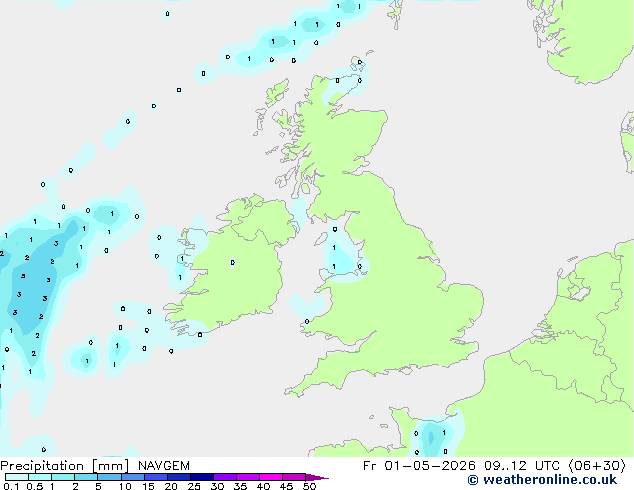Click the "Fr 01-05-2026" date text
634x490 pixels.
pyautogui.click(x=419, y=466)
